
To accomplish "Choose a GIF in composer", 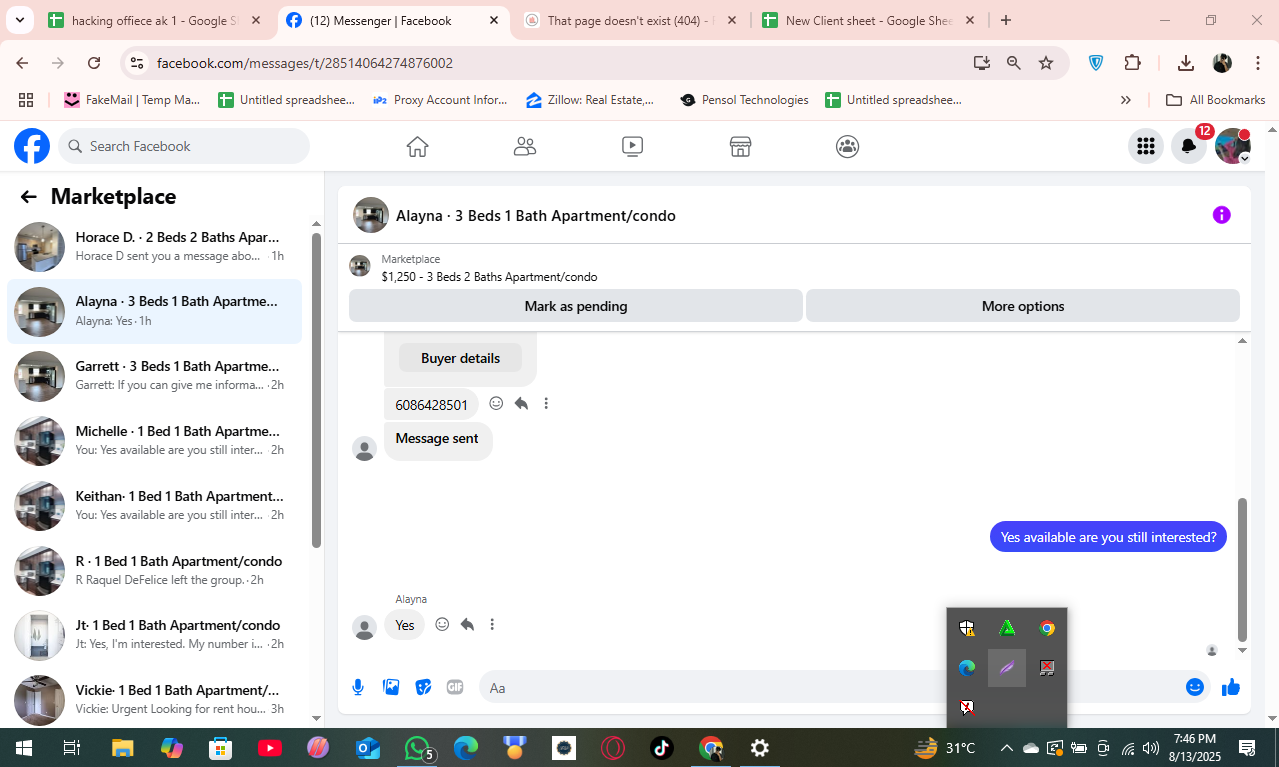I will (455, 687).
